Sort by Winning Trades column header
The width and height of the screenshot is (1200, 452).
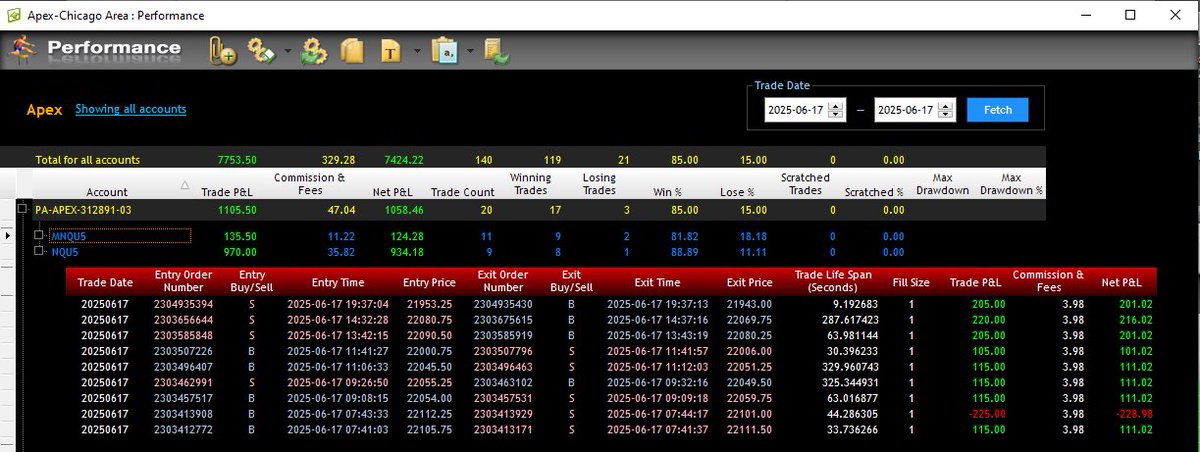point(531,184)
